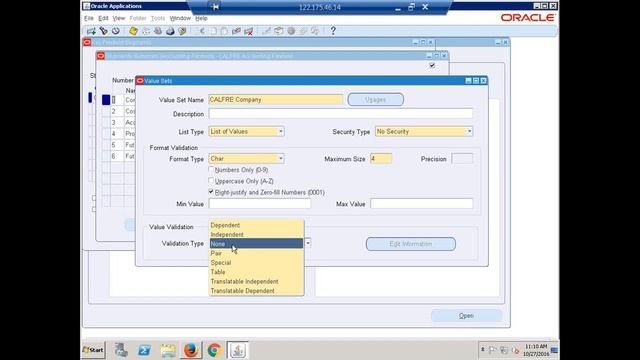Choose Table validation type
640x360 pixels.
click(256, 272)
